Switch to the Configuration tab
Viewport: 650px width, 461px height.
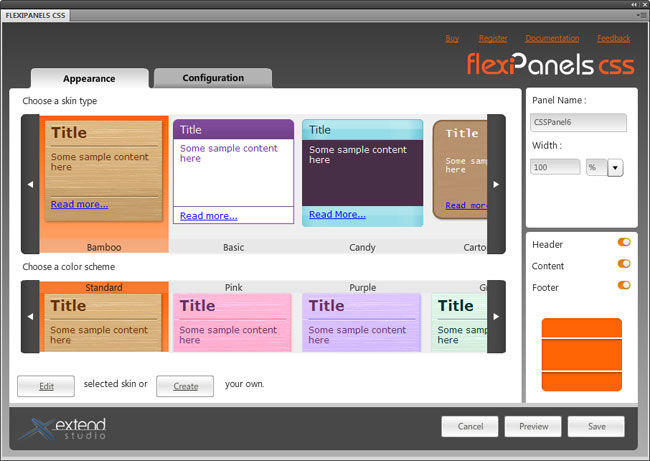[x=213, y=78]
